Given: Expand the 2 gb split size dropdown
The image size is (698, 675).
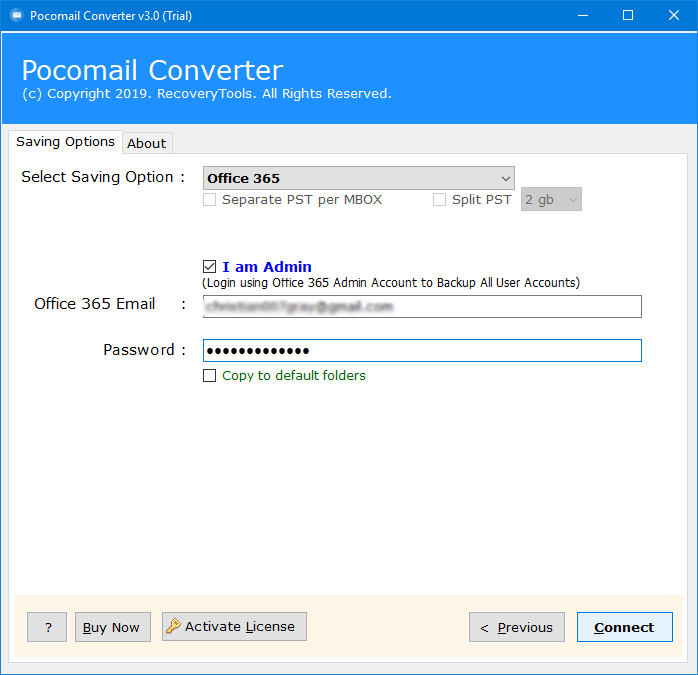Looking at the screenshot, I should point(551,199).
